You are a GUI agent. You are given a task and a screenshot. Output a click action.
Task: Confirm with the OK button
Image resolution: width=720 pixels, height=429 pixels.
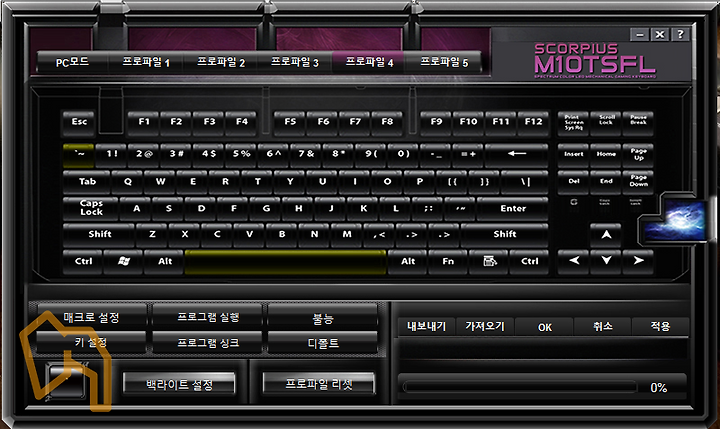click(x=545, y=327)
